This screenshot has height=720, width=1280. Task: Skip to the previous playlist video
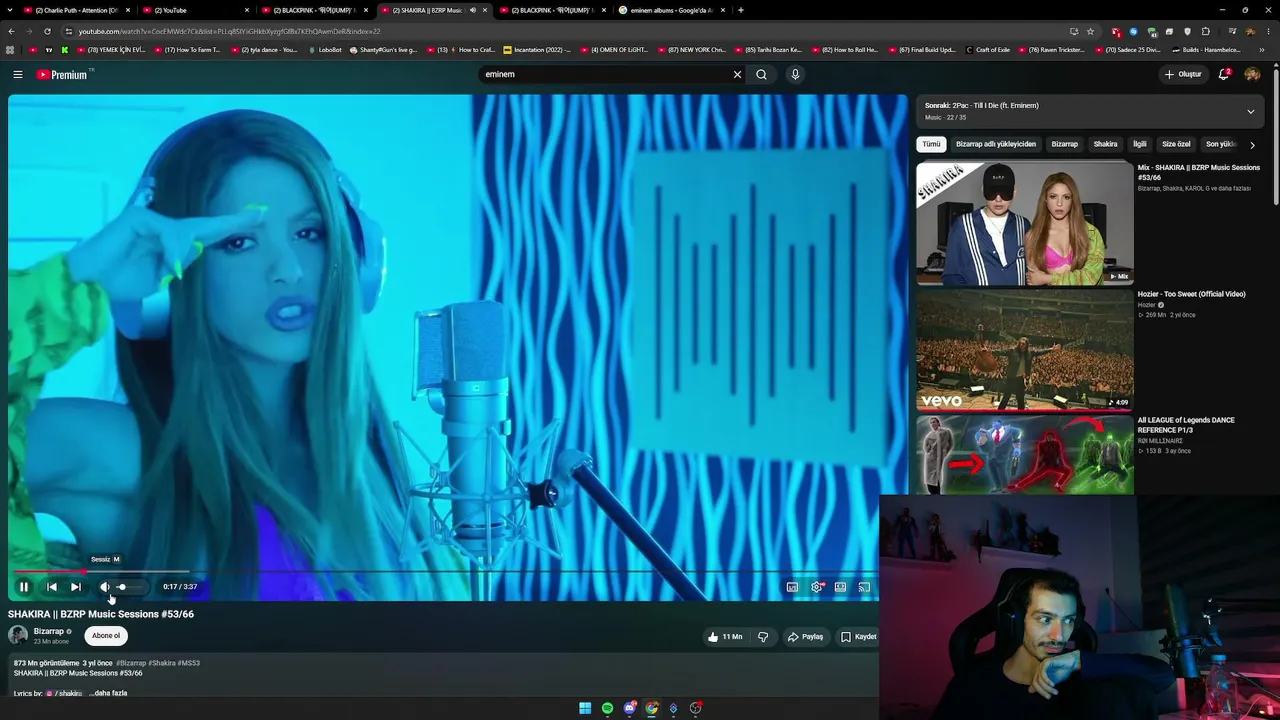(52, 587)
